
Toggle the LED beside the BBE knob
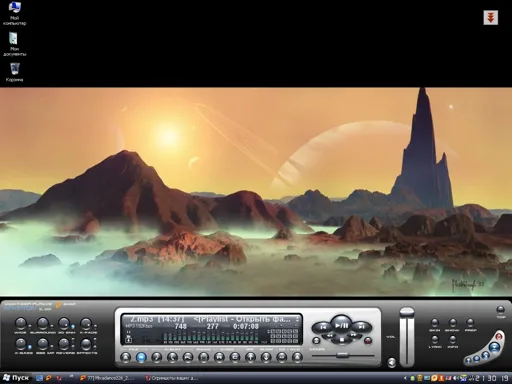tap(52, 347)
